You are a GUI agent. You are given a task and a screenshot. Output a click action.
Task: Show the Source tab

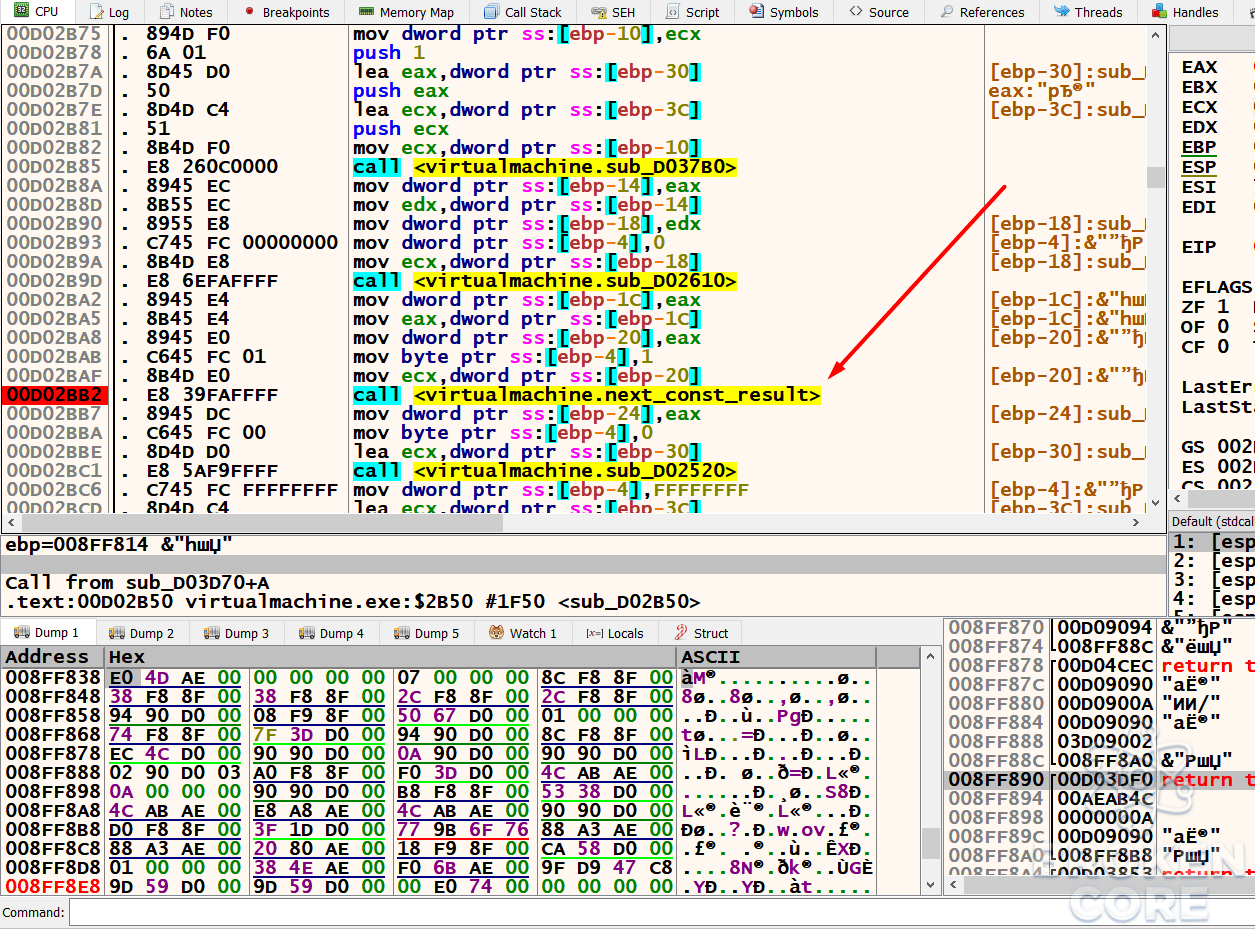pyautogui.click(x=879, y=12)
